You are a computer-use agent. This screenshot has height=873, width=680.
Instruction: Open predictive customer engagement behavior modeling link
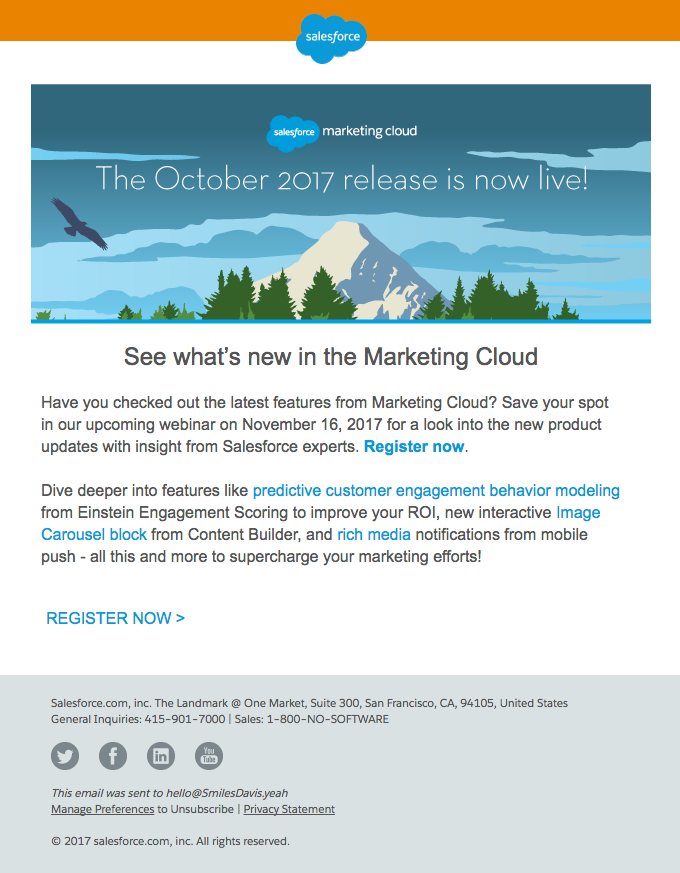click(436, 491)
